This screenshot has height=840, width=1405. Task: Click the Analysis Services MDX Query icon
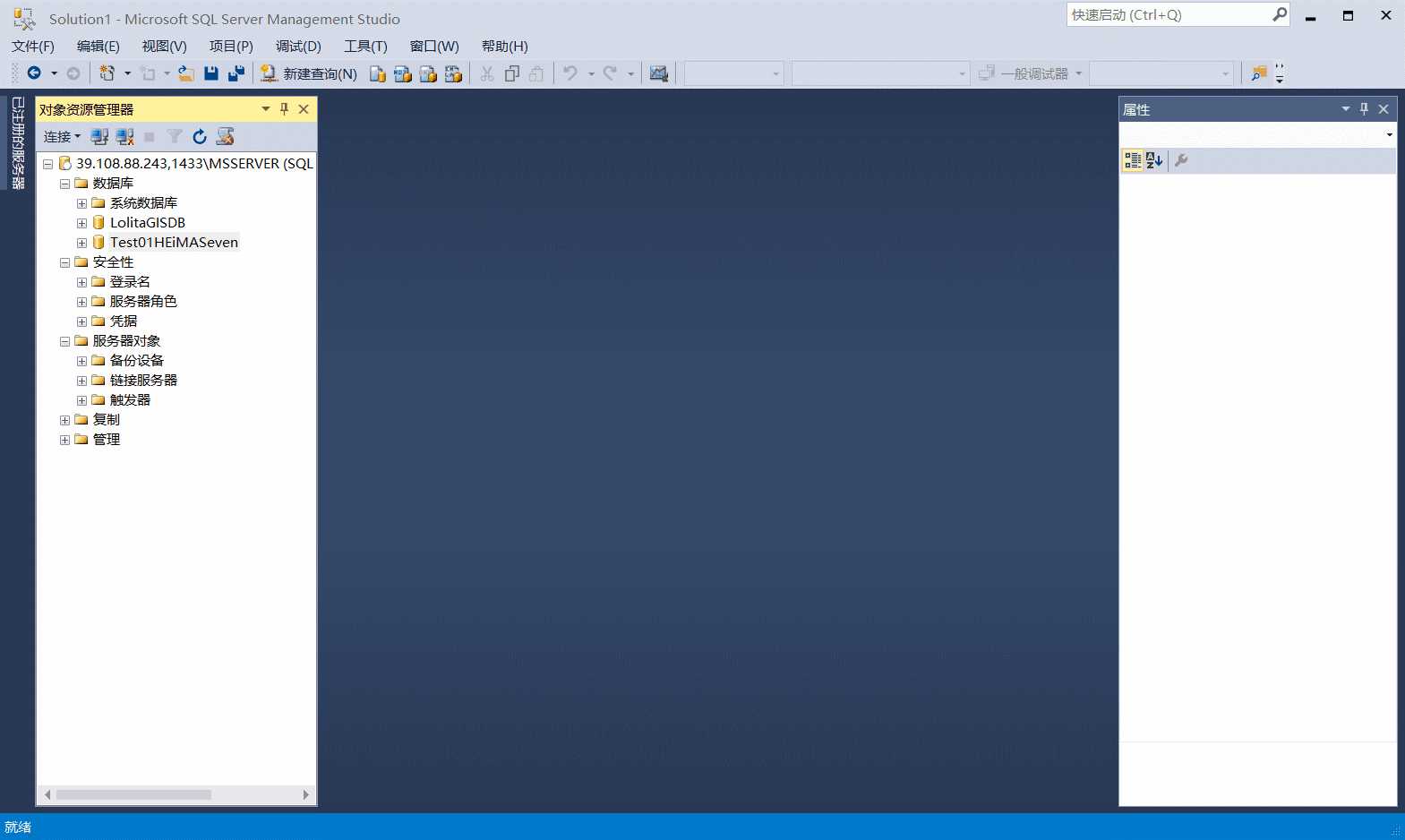403,73
